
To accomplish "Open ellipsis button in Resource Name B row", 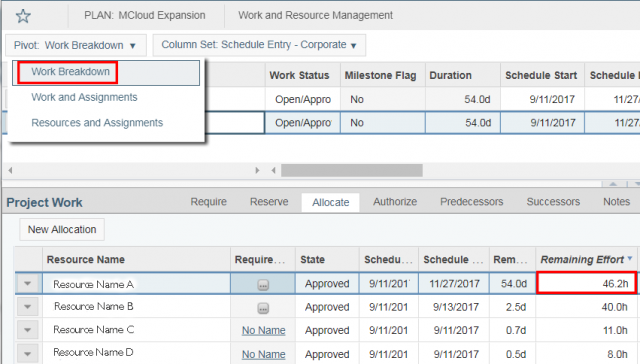I will tap(263, 308).
